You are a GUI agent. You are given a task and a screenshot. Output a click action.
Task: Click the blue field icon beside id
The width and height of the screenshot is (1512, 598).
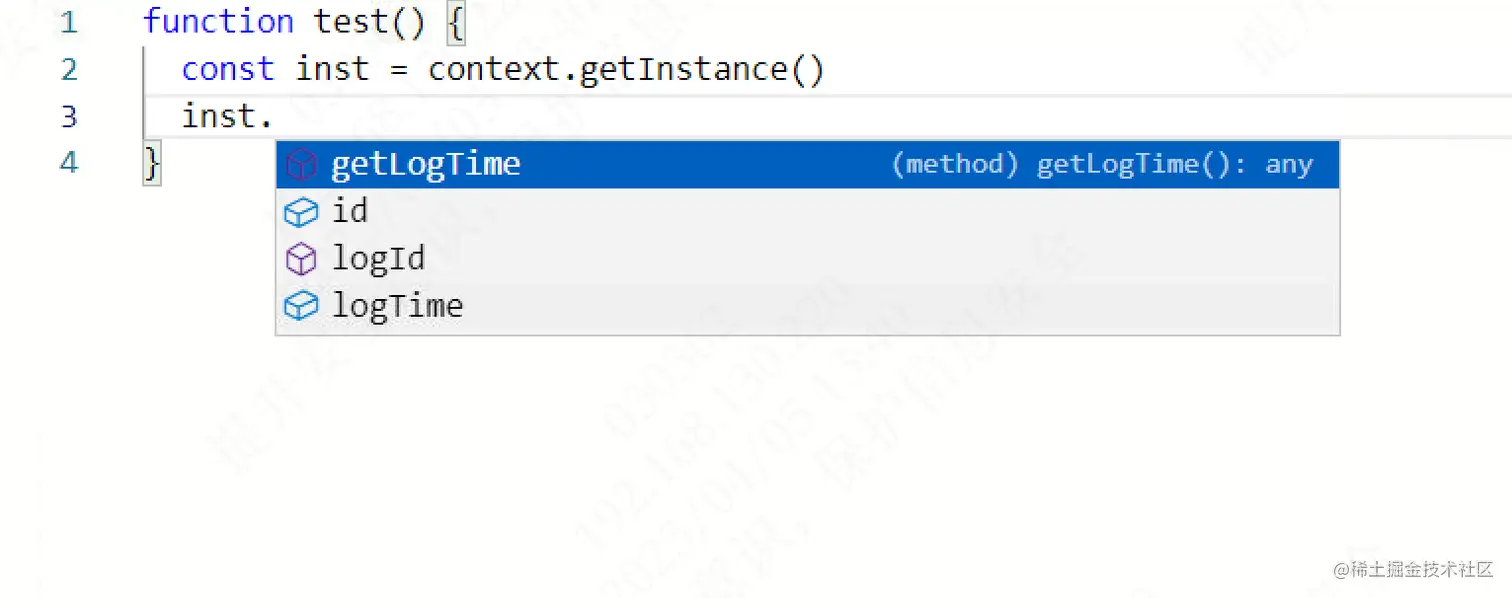click(x=301, y=212)
